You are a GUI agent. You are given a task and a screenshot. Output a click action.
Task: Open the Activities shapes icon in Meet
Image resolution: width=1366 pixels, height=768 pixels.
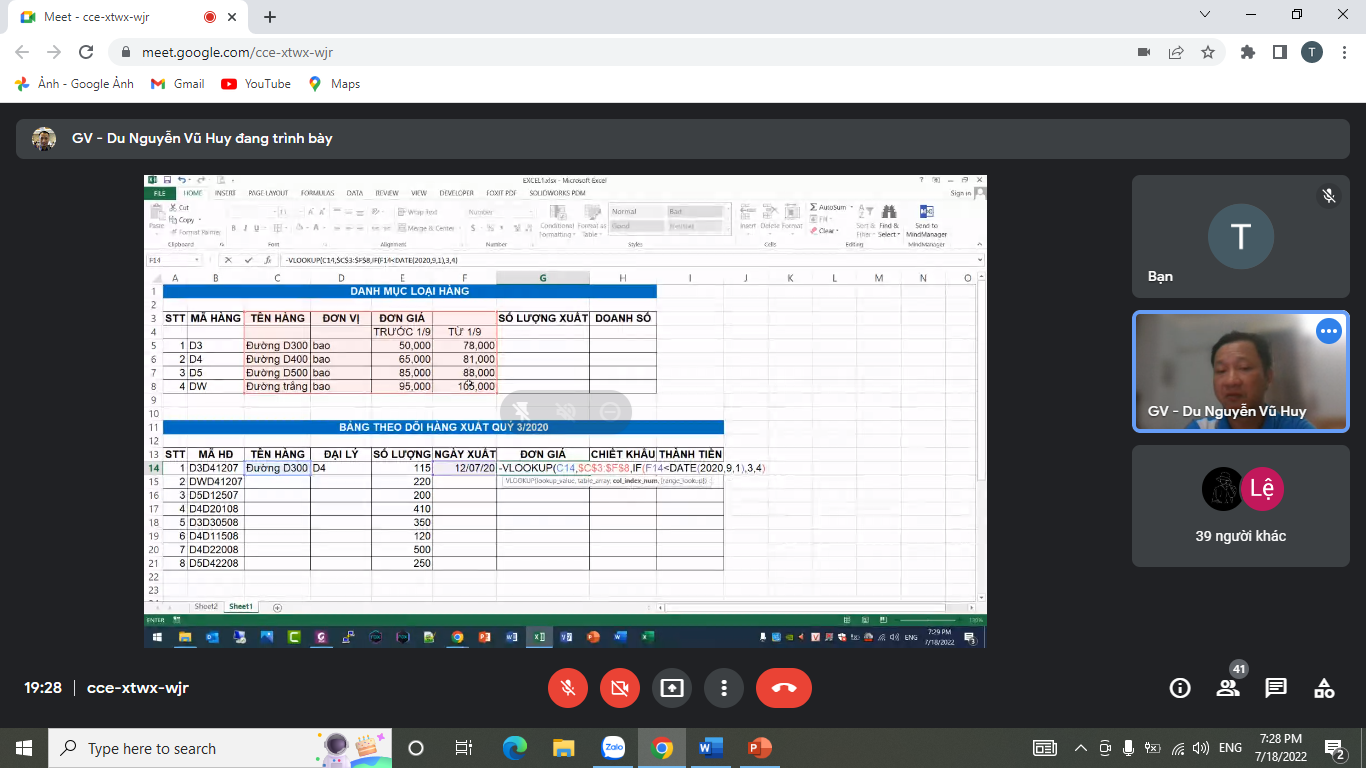(1324, 688)
